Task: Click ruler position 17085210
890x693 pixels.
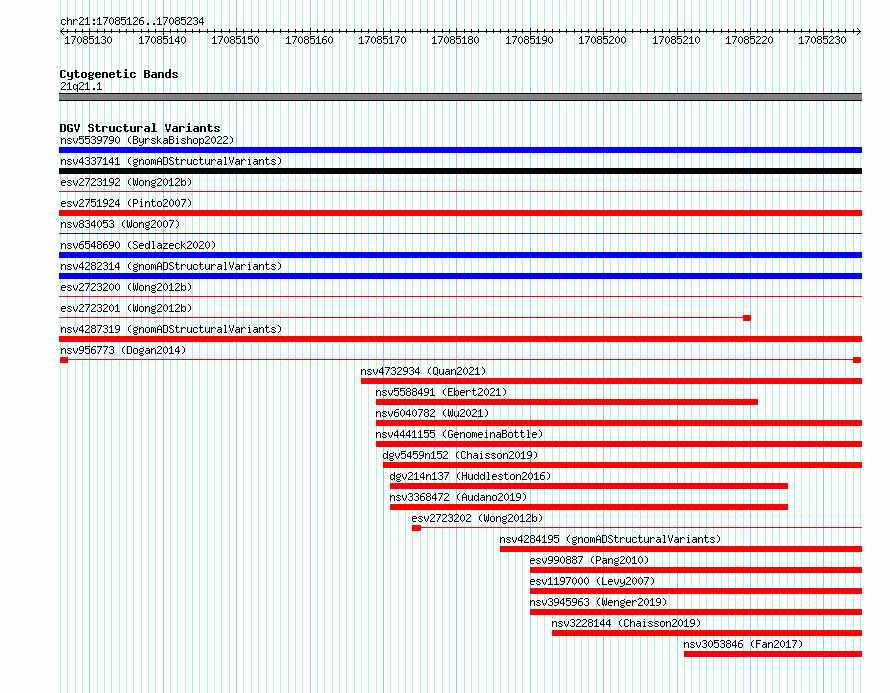Action: [676, 40]
